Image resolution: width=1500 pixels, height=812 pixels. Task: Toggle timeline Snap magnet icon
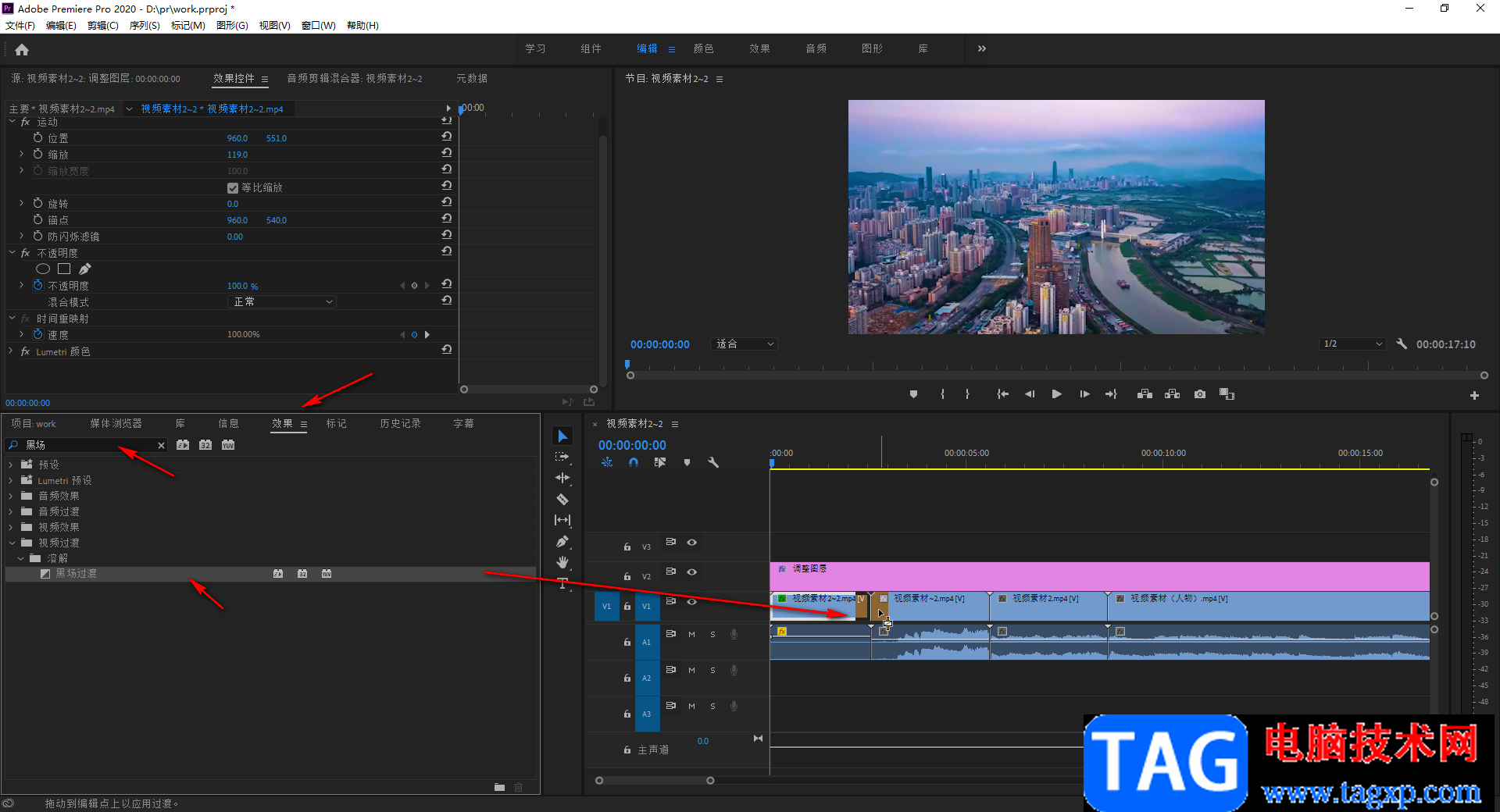pos(634,462)
